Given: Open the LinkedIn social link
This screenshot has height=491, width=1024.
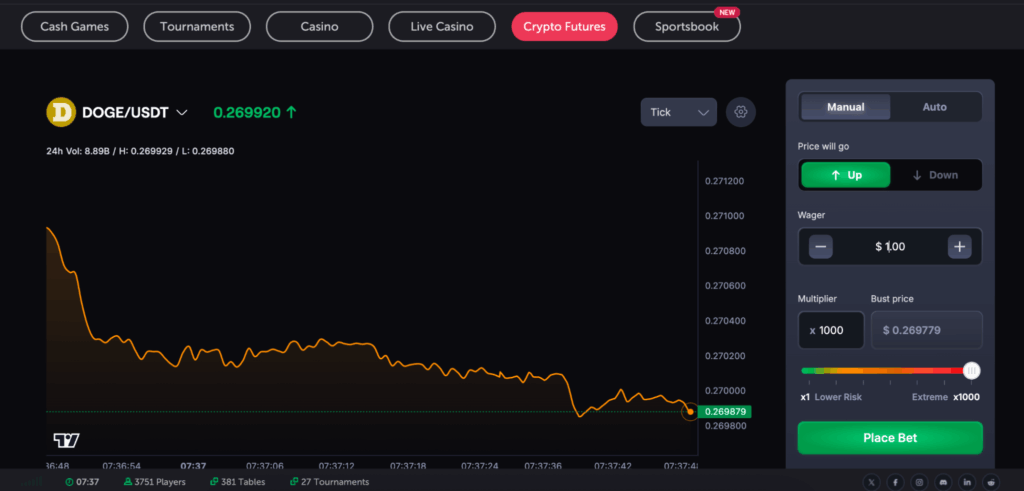Looking at the screenshot, I should [967, 483].
